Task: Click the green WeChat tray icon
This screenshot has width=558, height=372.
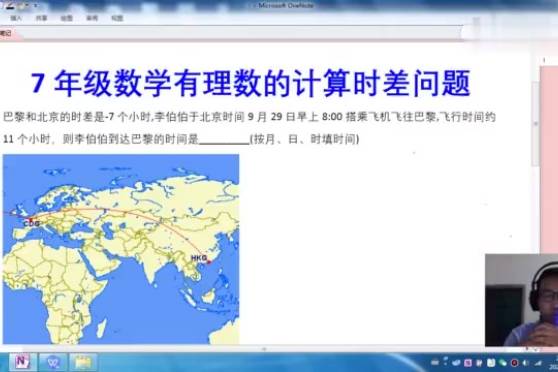Action: 502,363
